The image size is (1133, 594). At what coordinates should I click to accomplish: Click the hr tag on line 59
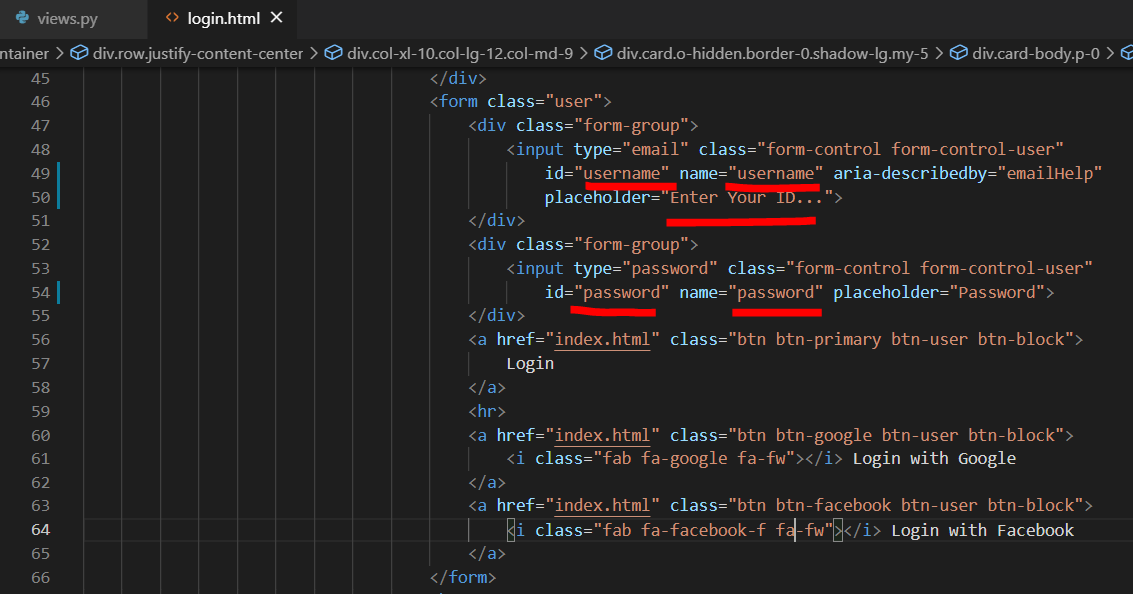click(x=487, y=412)
